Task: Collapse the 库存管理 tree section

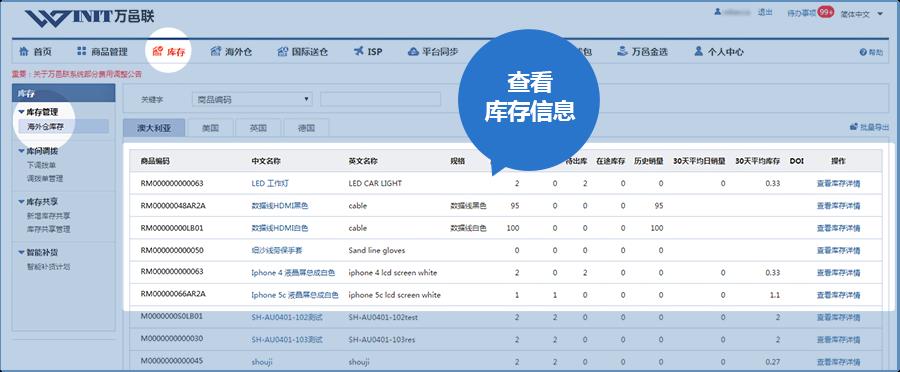Action: coord(21,112)
